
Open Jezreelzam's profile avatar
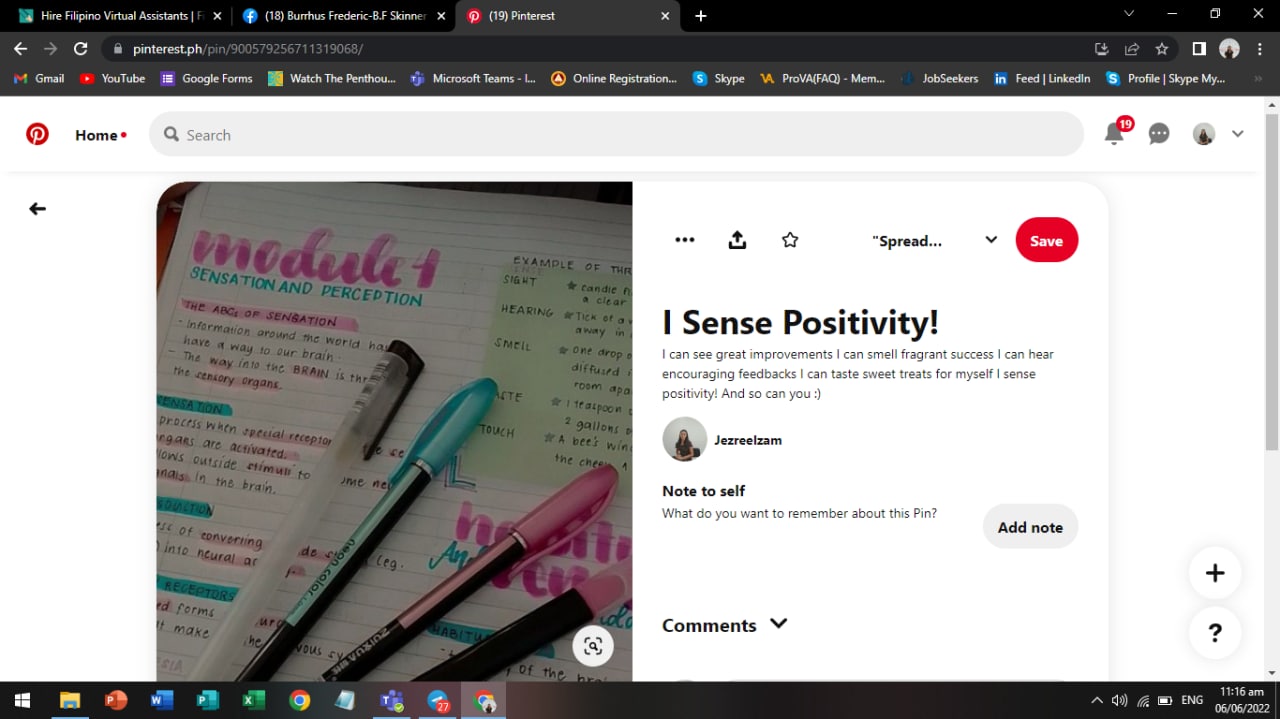[x=685, y=439]
